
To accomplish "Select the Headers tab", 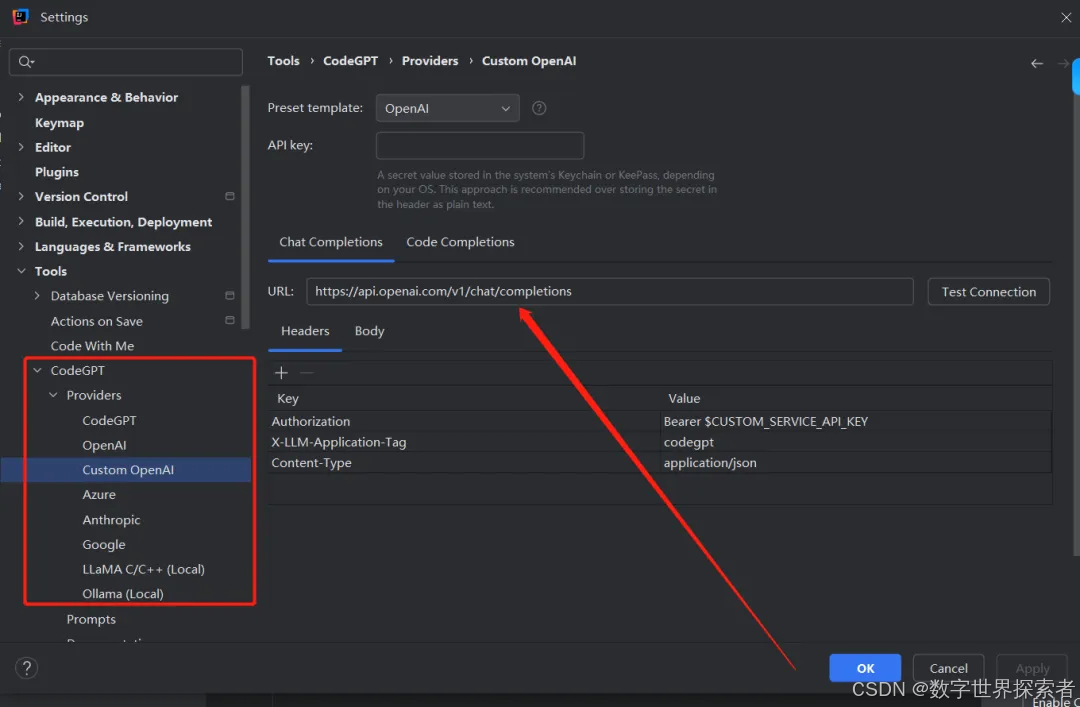I will (x=305, y=331).
